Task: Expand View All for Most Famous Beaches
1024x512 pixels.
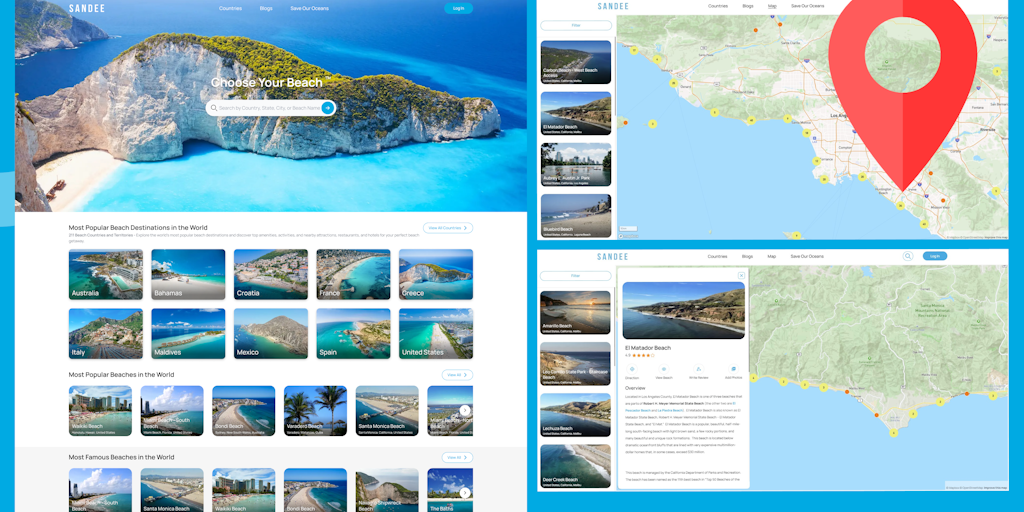Action: pos(457,457)
